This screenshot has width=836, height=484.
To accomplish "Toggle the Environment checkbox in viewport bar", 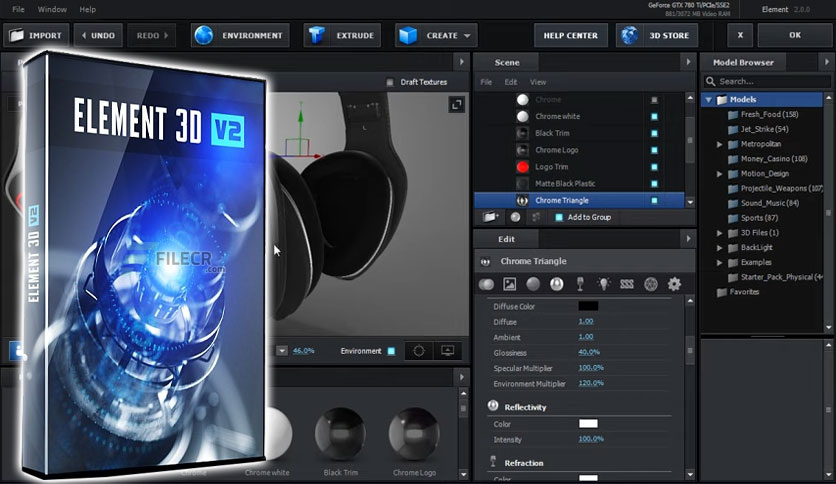I will (x=391, y=351).
